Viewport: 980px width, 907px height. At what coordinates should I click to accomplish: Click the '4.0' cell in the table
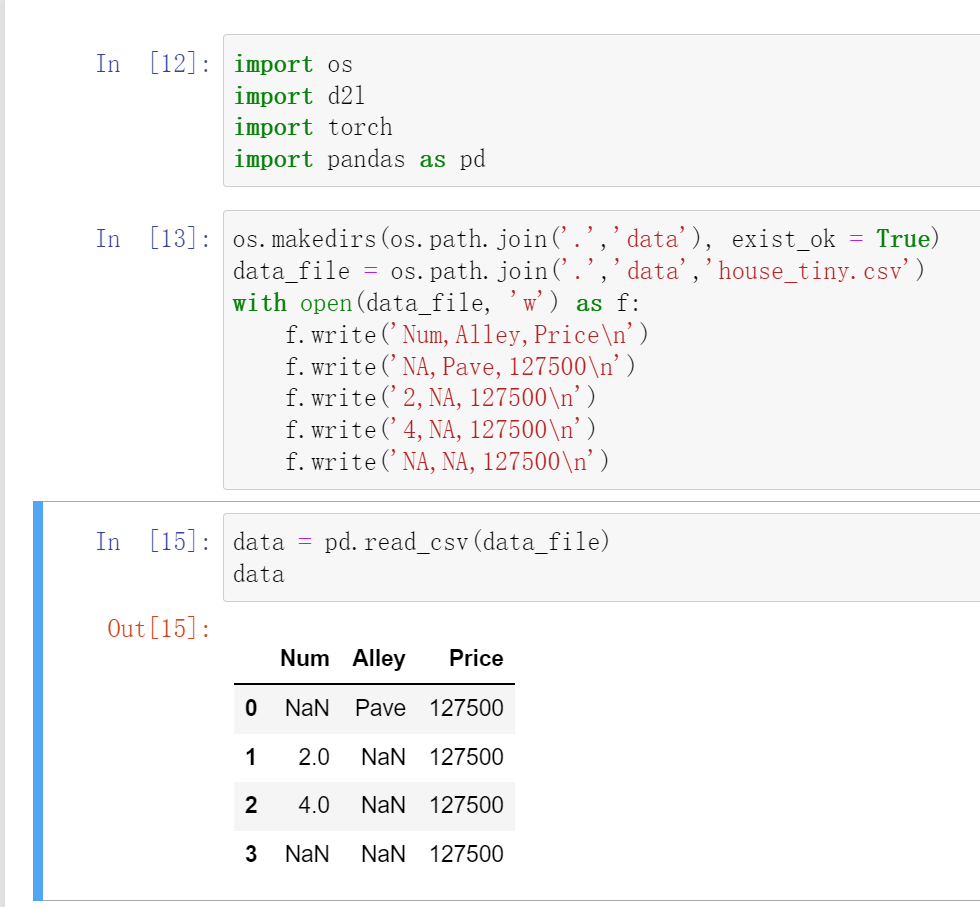[x=314, y=805]
